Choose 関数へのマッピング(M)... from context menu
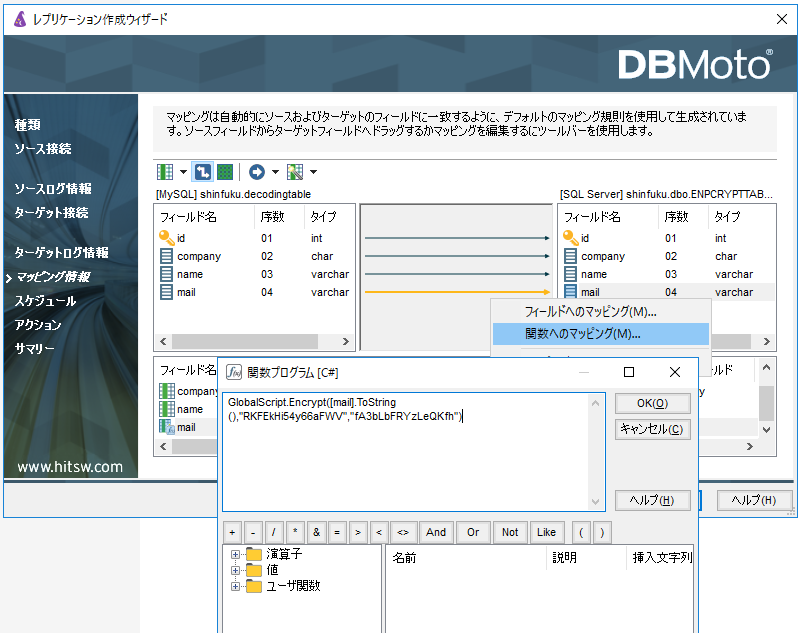Viewport: 811px width, 633px height. pos(600,334)
